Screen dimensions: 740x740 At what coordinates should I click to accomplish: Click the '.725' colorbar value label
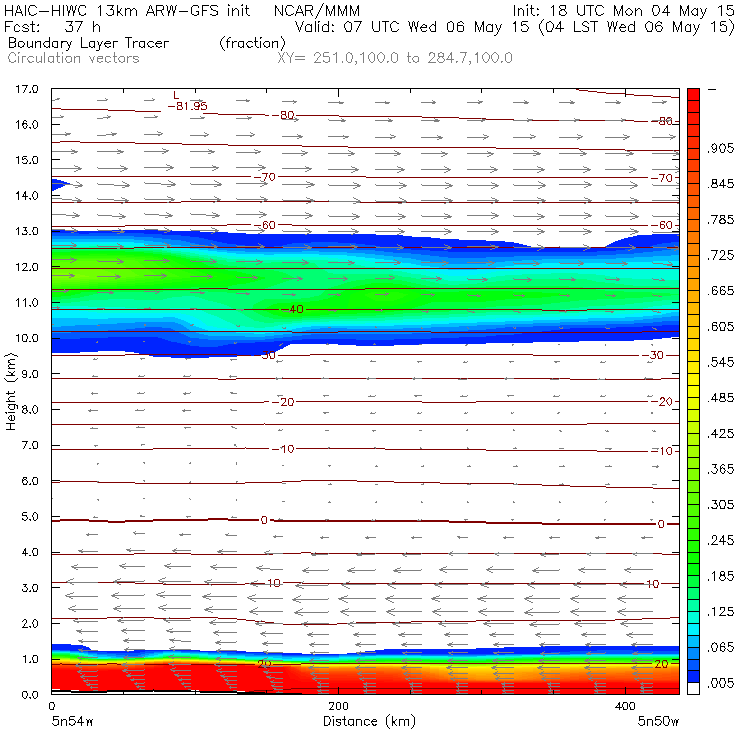point(720,255)
